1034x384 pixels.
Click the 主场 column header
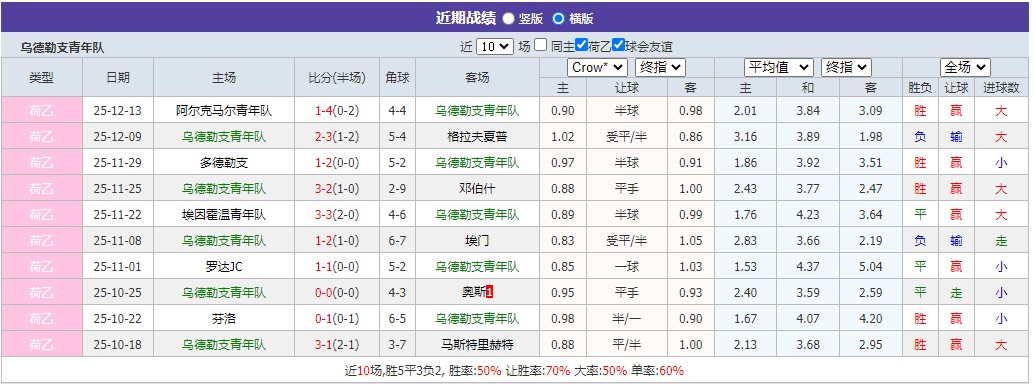pos(224,77)
